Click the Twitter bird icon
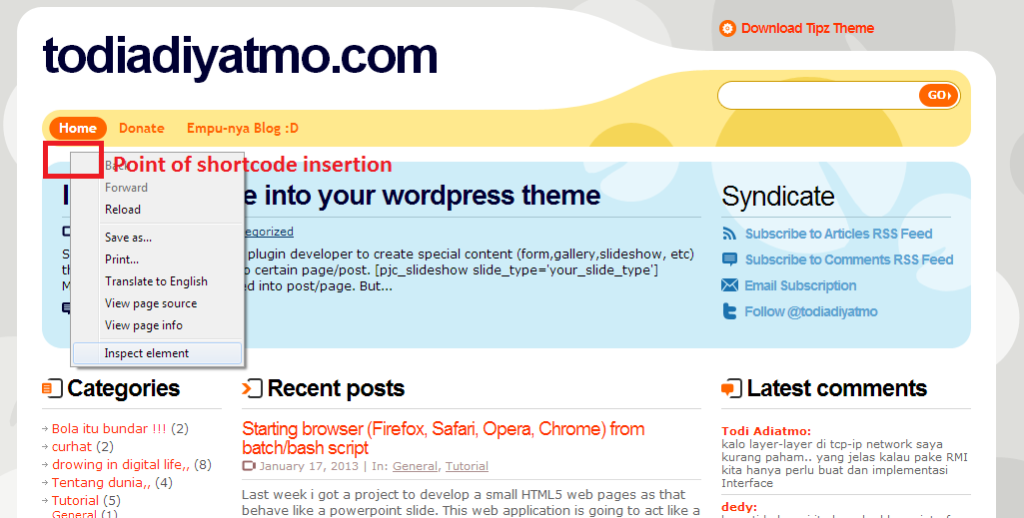The width and height of the screenshot is (1024, 518). [x=729, y=312]
